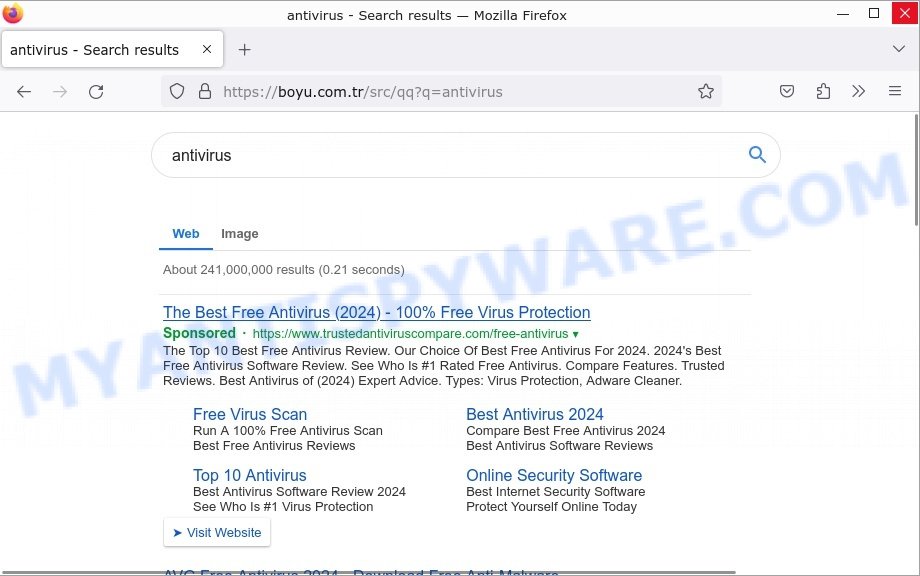
Task: Click the Sponsored label
Action: click(x=199, y=333)
